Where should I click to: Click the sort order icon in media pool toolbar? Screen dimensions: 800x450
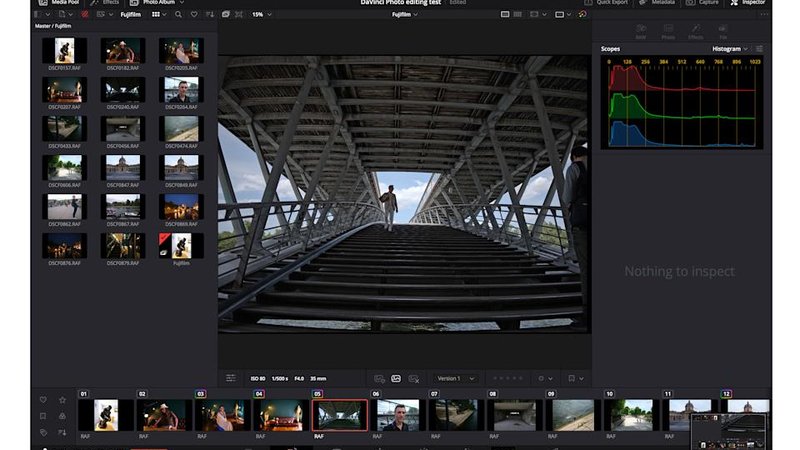pos(210,14)
